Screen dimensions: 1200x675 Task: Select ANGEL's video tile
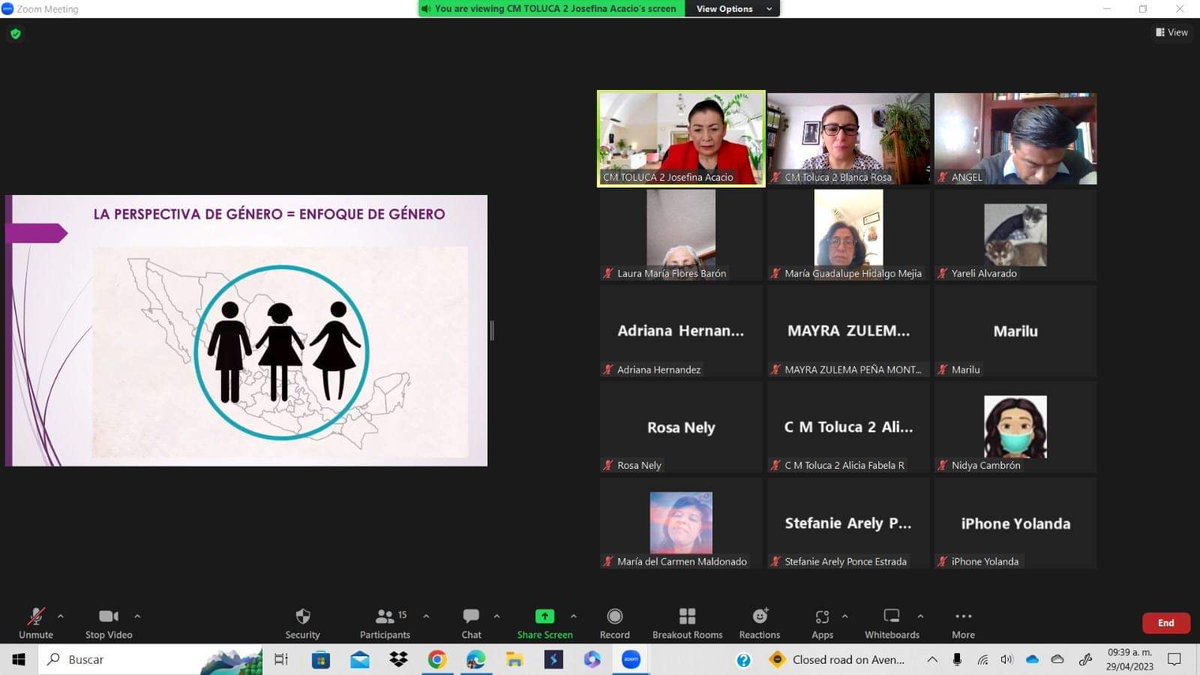(x=1015, y=139)
